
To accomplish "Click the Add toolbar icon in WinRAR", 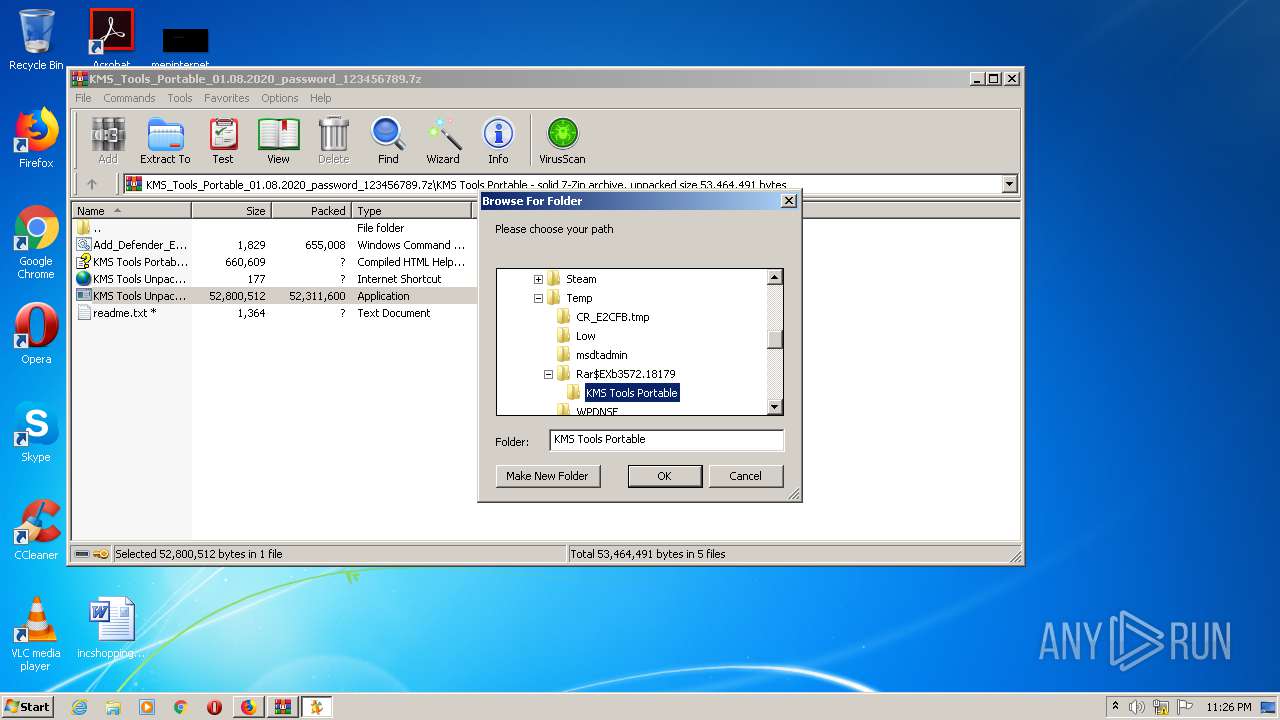I will [x=108, y=141].
